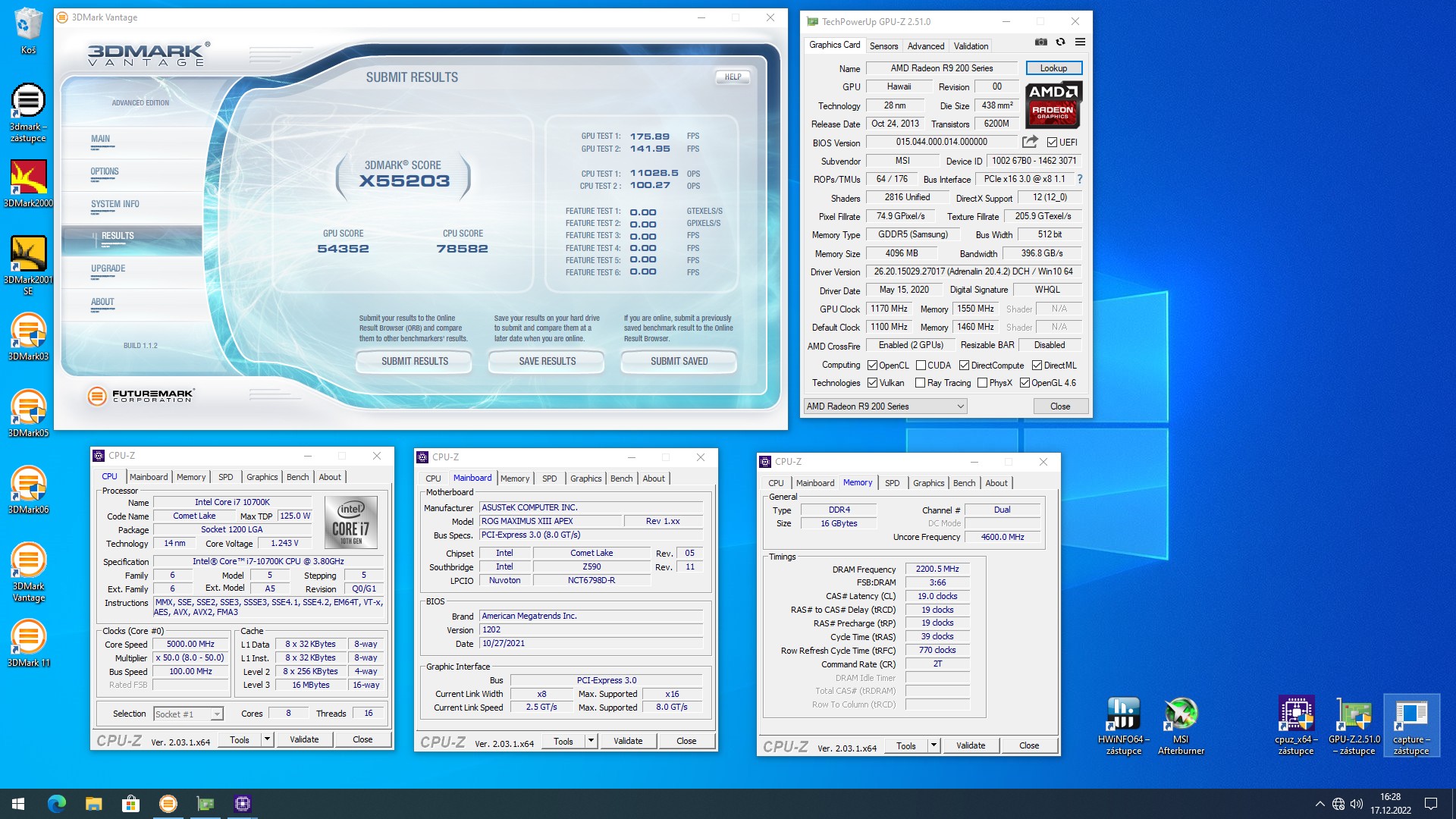Show hidden system tray icons chevron

click(x=1319, y=804)
